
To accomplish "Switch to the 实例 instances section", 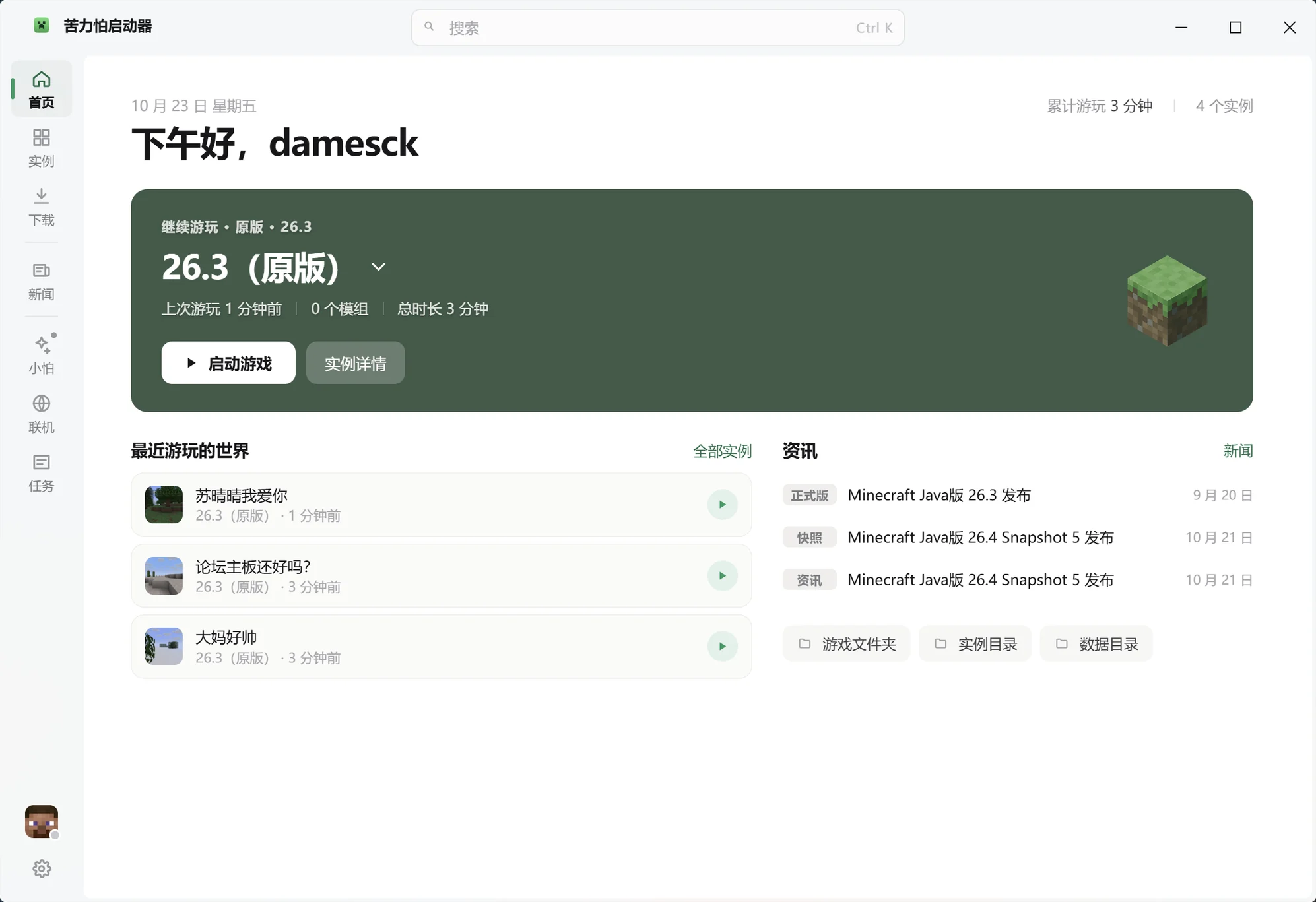I will pos(42,148).
